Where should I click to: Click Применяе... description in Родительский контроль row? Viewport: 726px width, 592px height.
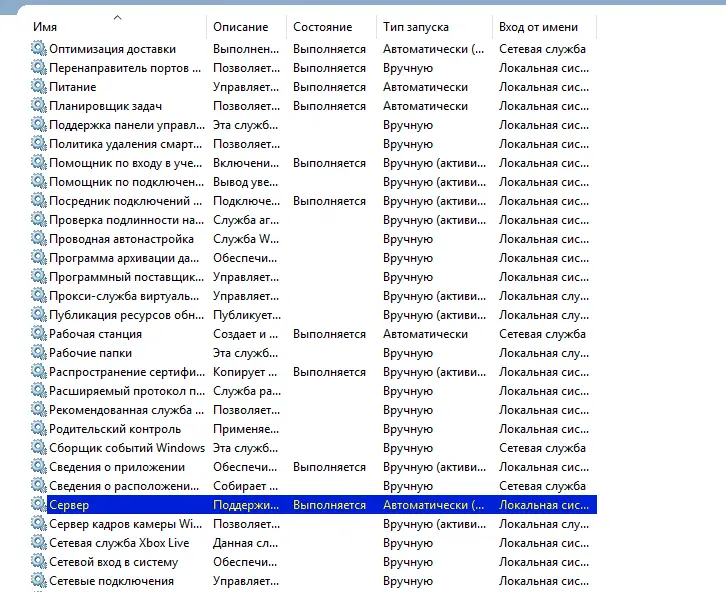[x=246, y=429]
